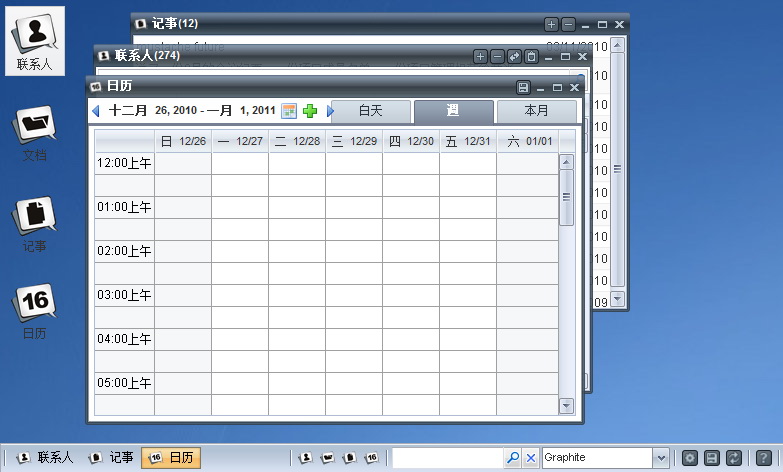The height and width of the screenshot is (472, 783).
Task: Open the date picker calendar icon
Action: click(289, 111)
